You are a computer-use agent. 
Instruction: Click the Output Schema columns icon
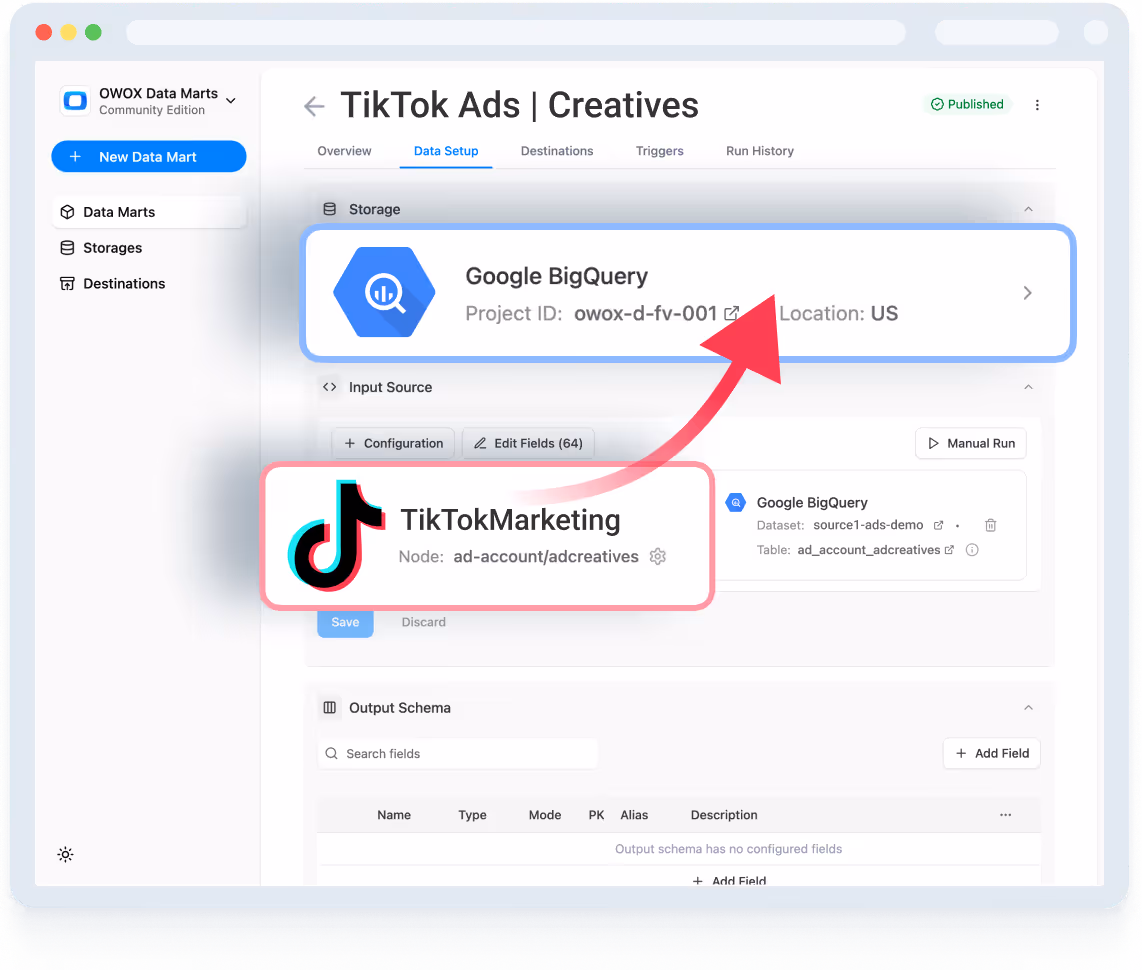(x=329, y=707)
